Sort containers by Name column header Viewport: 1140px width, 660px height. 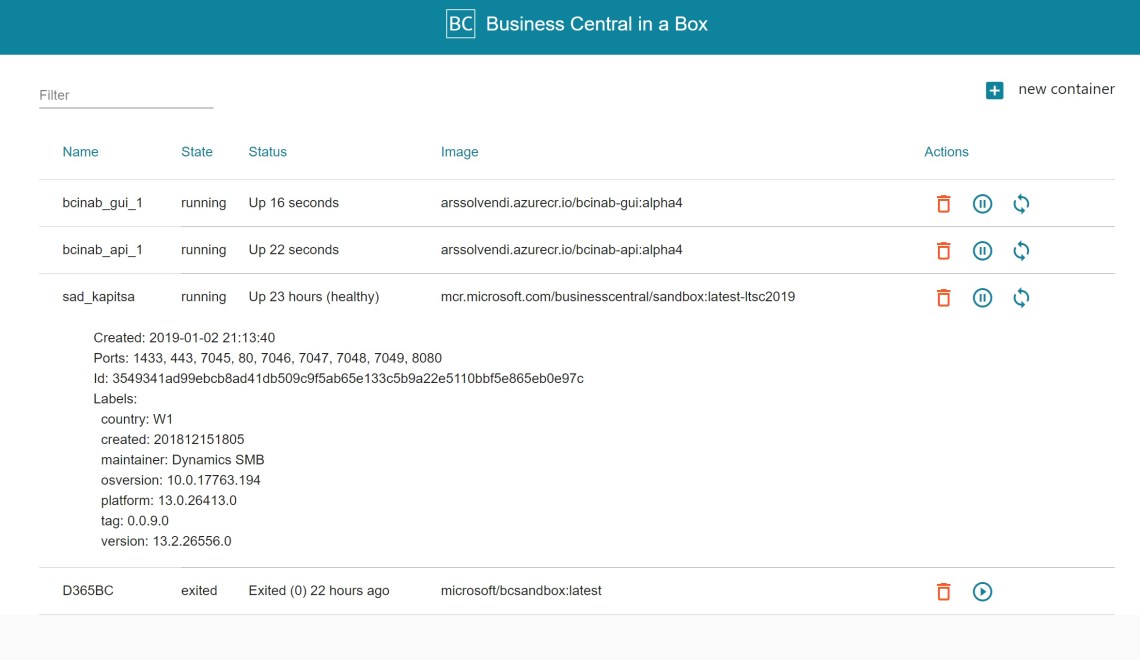(80, 152)
